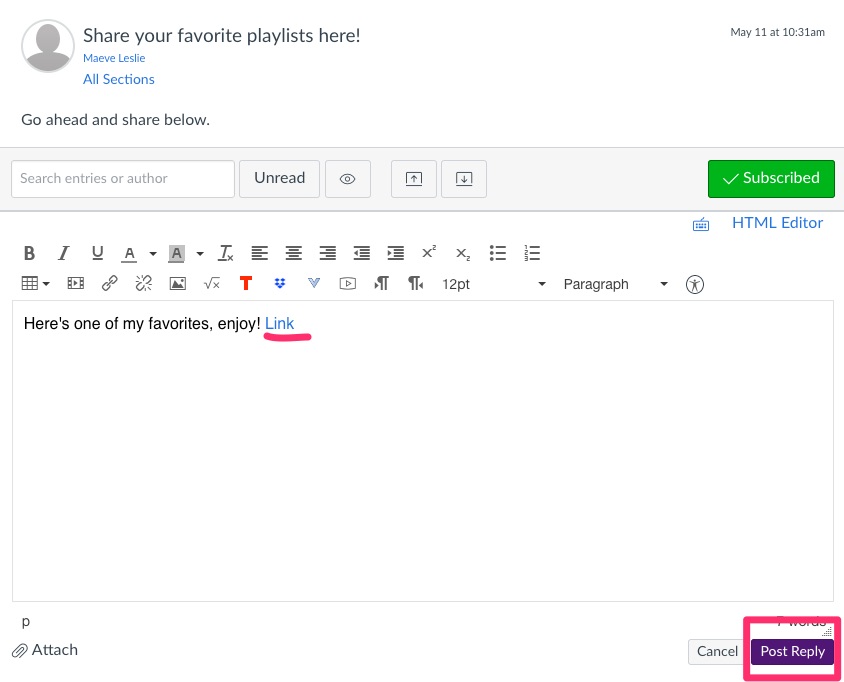844x682 pixels.
Task: Filter replies with the Unread button
Action: [x=279, y=178]
